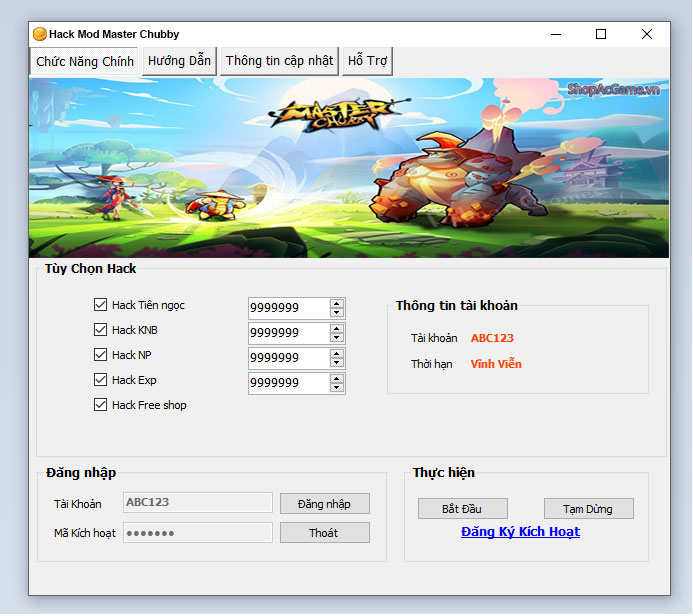
Task: Uncheck the Hack Free shop checkbox
Action: (100, 405)
